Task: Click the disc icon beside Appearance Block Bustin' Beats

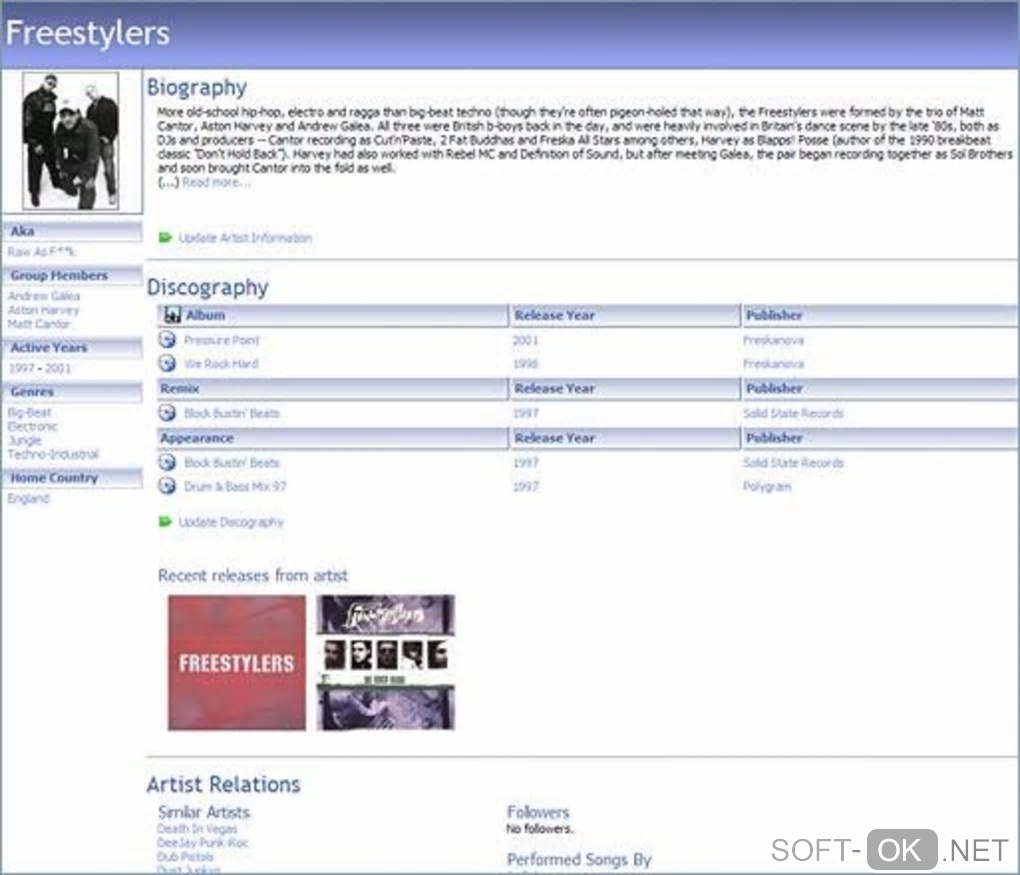Action: click(x=167, y=462)
